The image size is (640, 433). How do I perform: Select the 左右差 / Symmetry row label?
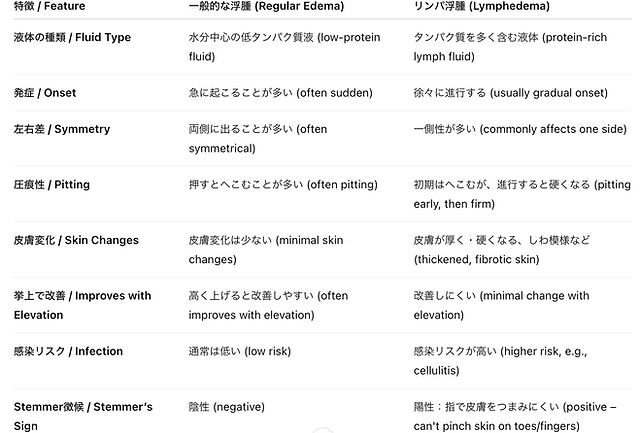(x=62, y=129)
